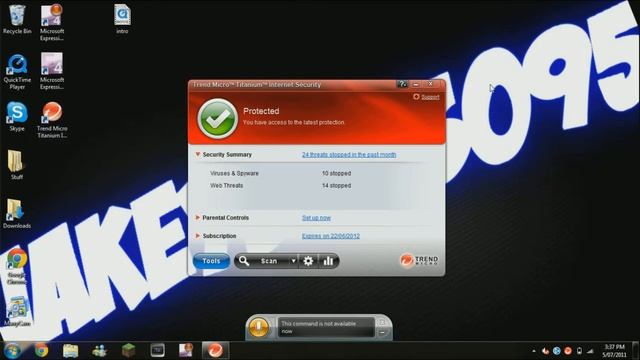640x360 pixels.
Task: Click the blue round tray icon
Action: [556, 351]
